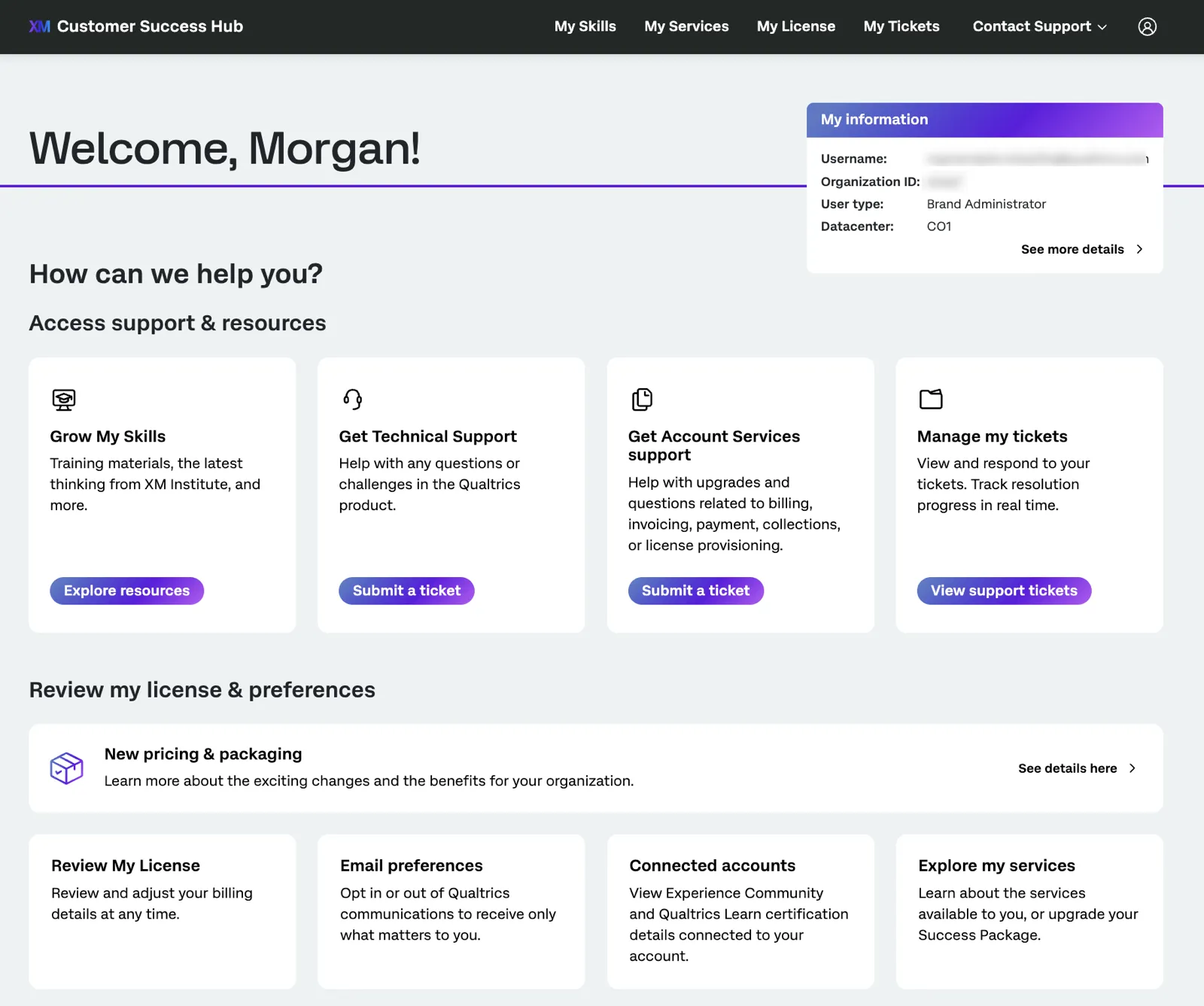The width and height of the screenshot is (1204, 1006).
Task: Click the New pricing & packaging heading
Action: point(203,754)
